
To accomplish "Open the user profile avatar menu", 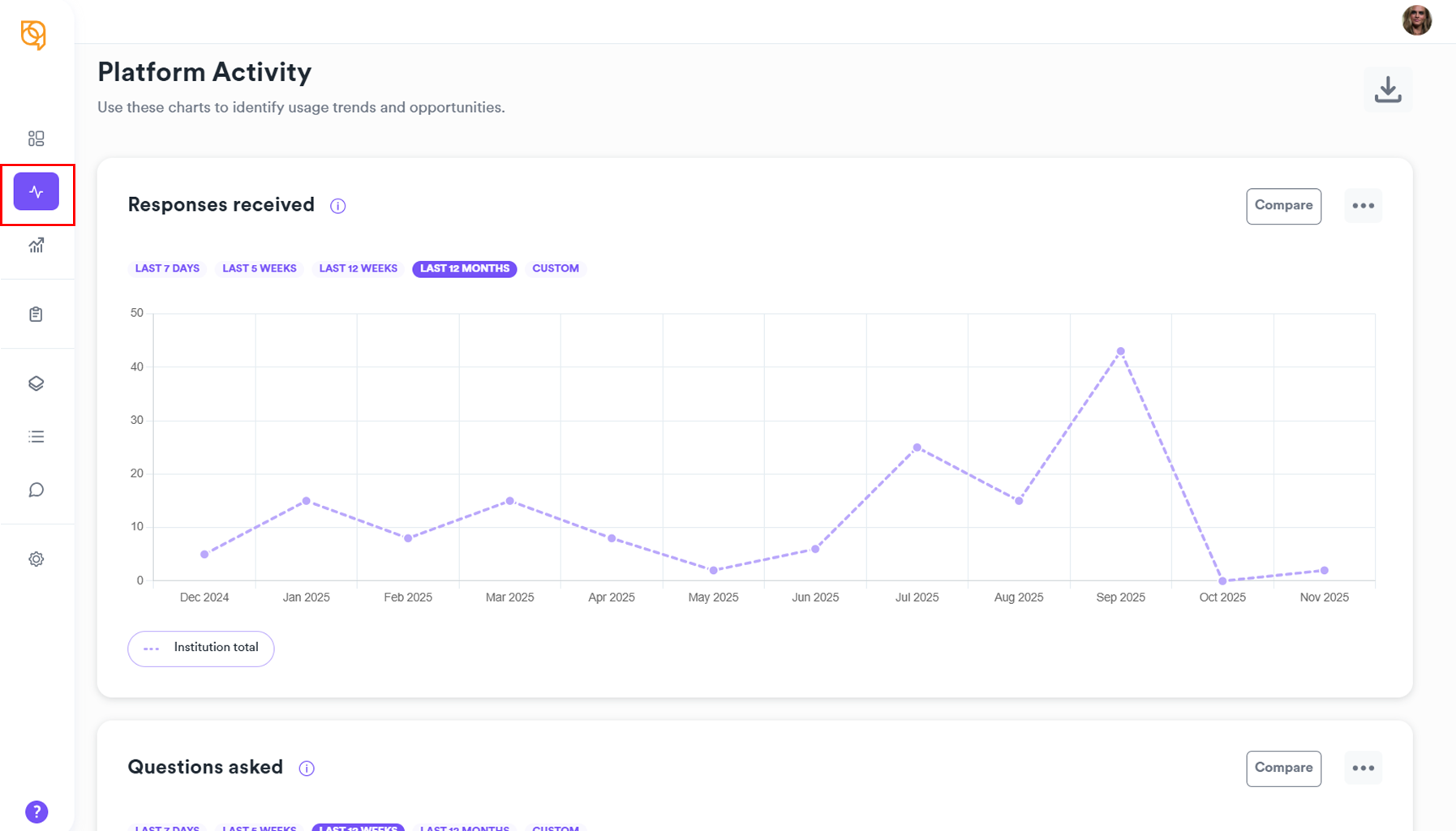I will click(x=1416, y=20).
